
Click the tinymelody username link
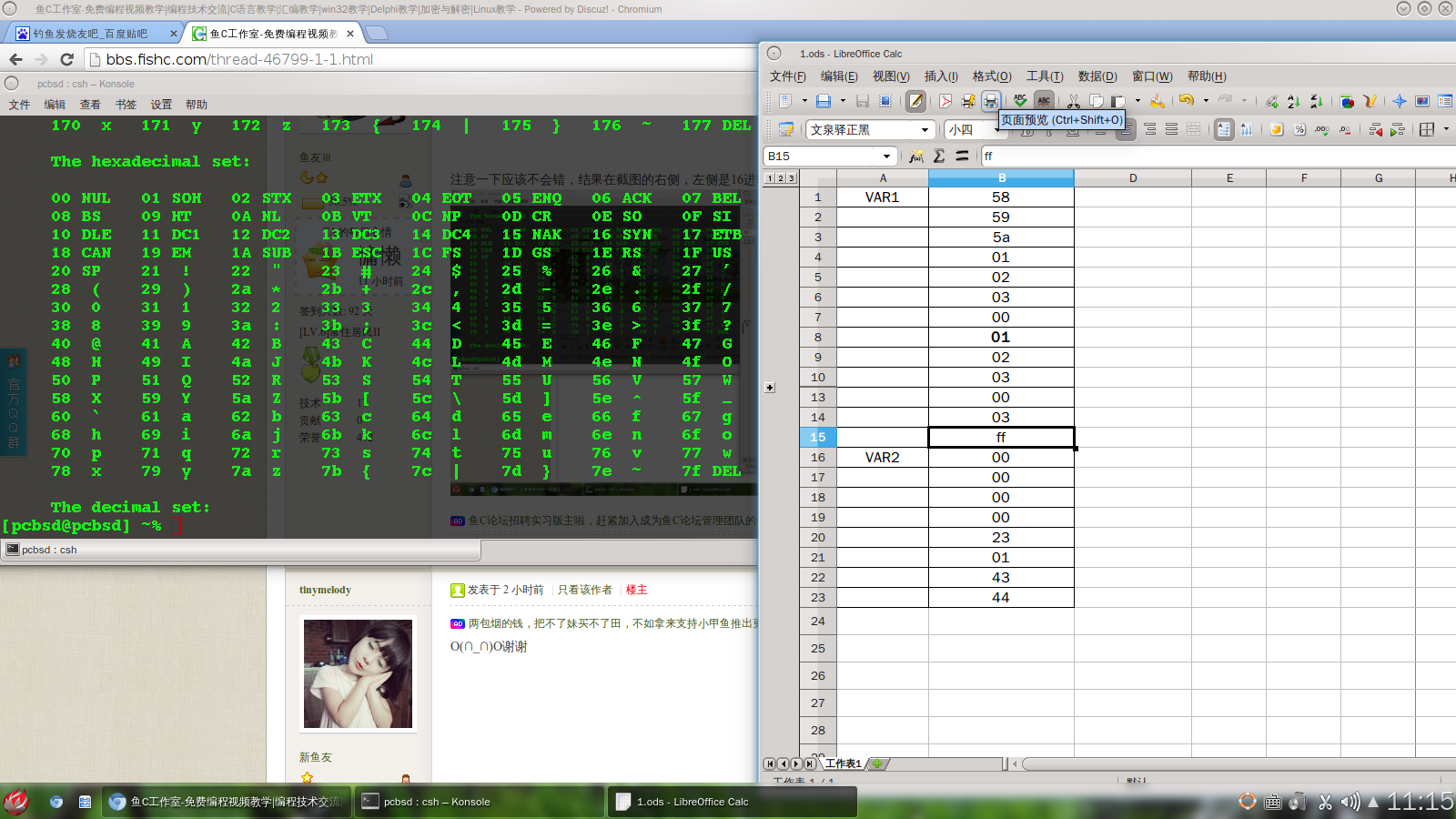tap(325, 590)
